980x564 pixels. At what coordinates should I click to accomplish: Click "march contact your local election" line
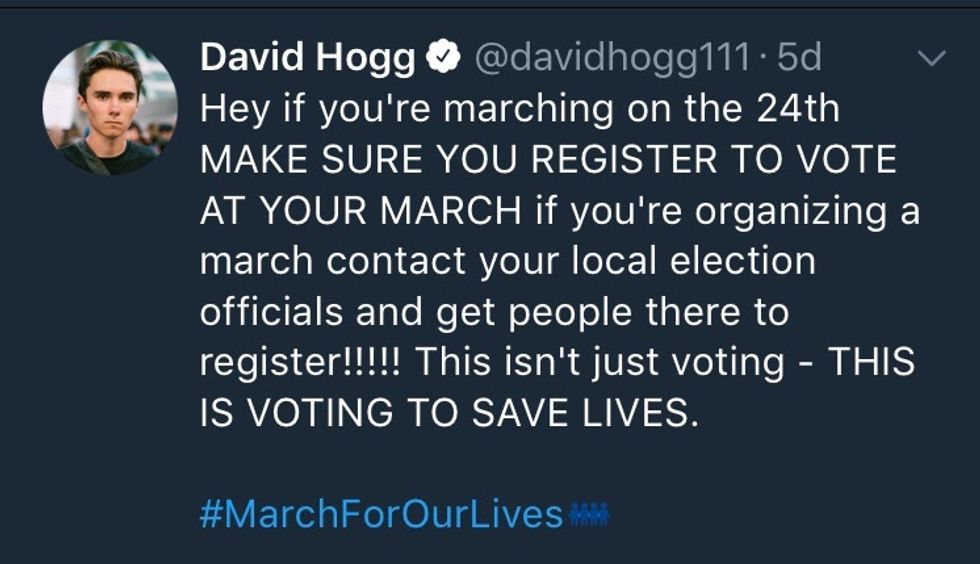tap(507, 262)
